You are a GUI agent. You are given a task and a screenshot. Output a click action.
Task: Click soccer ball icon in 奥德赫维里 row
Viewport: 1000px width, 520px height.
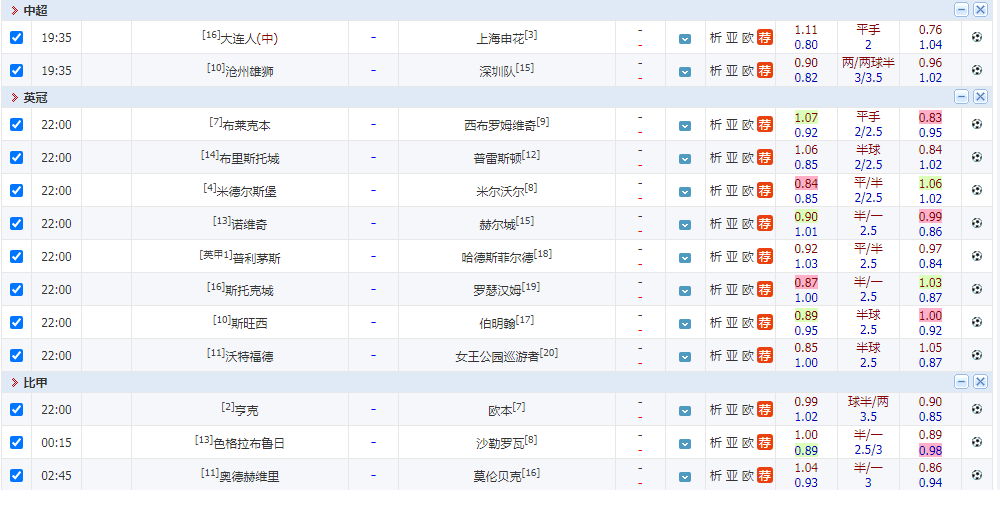click(976, 475)
